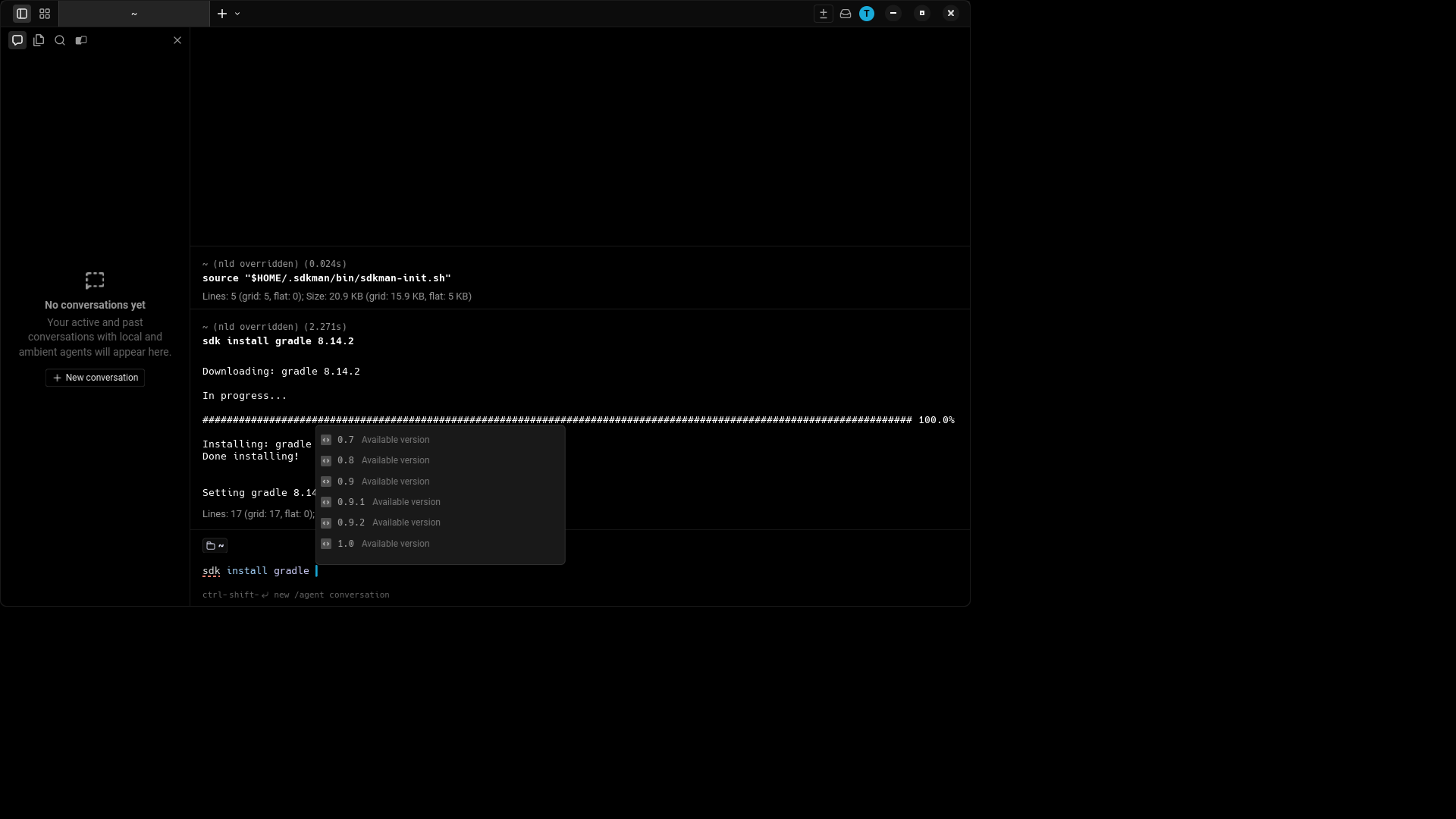Add a new terminal tab
Image resolution: width=1456 pixels, height=819 pixels.
pyautogui.click(x=222, y=14)
